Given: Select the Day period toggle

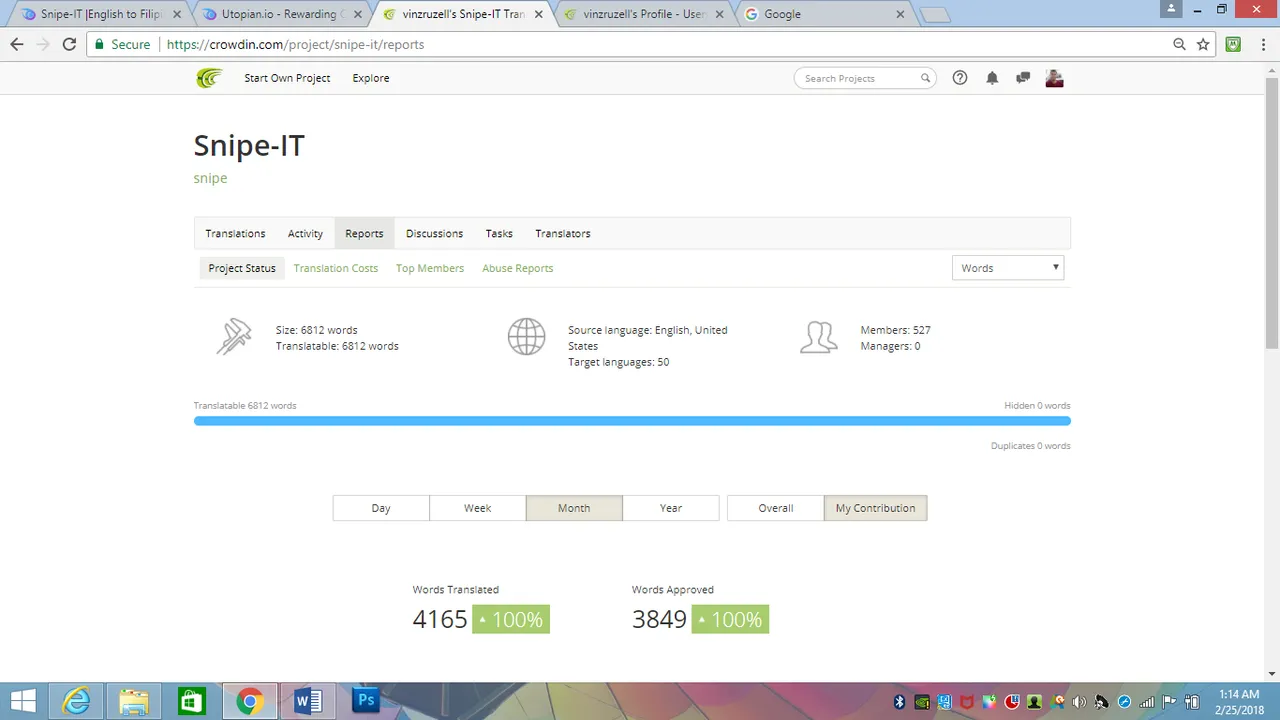Looking at the screenshot, I should coord(381,508).
